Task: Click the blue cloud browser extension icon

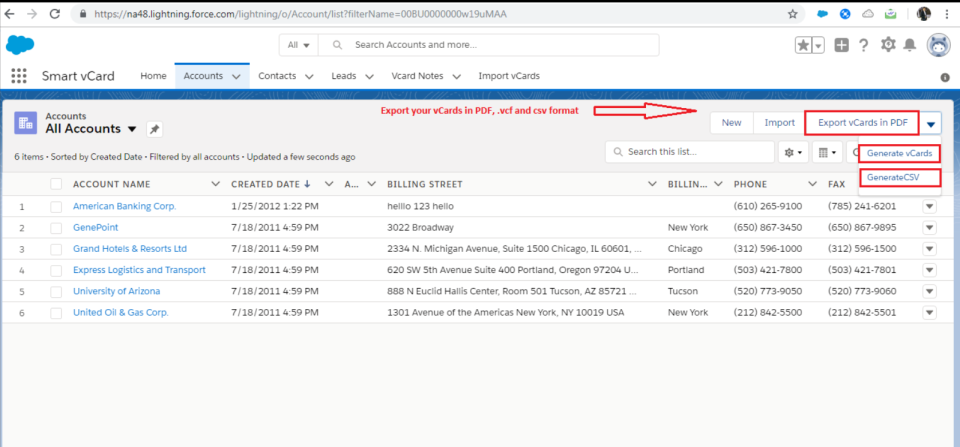Action: coord(822,13)
